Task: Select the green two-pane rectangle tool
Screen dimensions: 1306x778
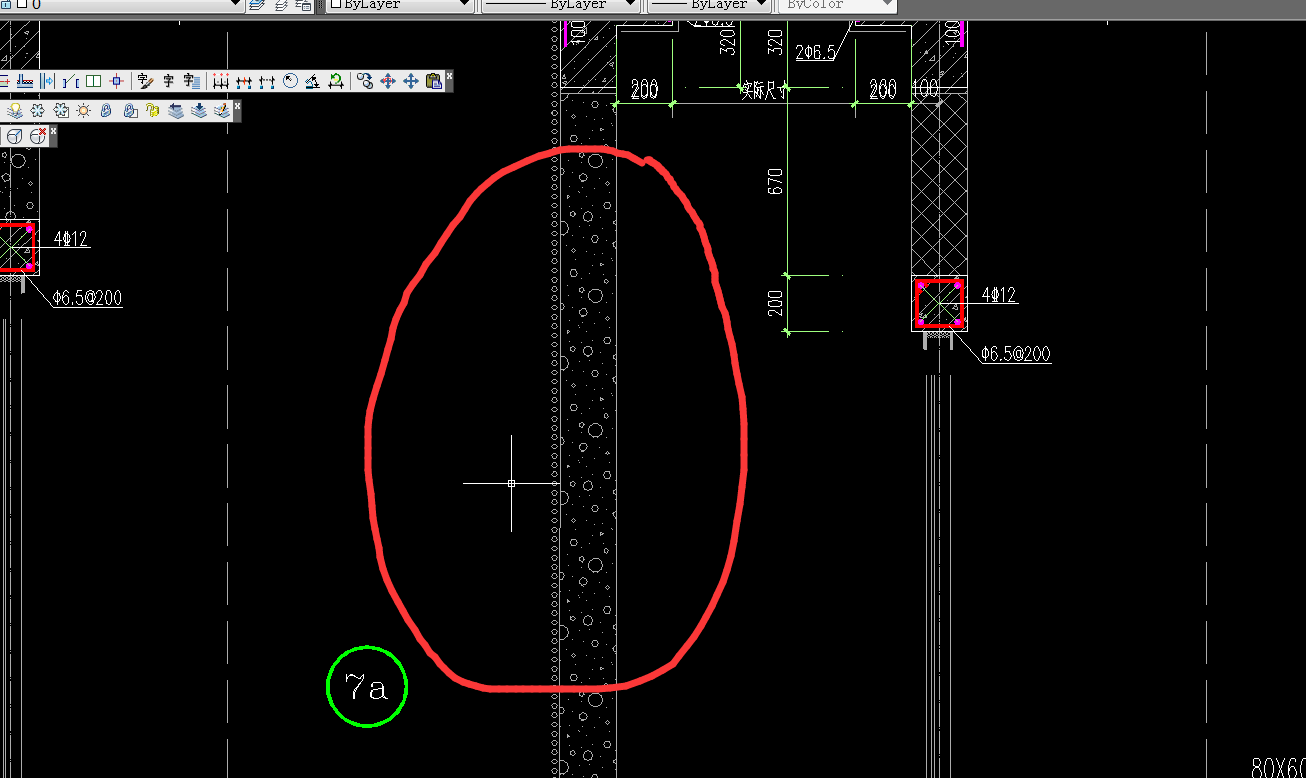Action: coord(93,81)
